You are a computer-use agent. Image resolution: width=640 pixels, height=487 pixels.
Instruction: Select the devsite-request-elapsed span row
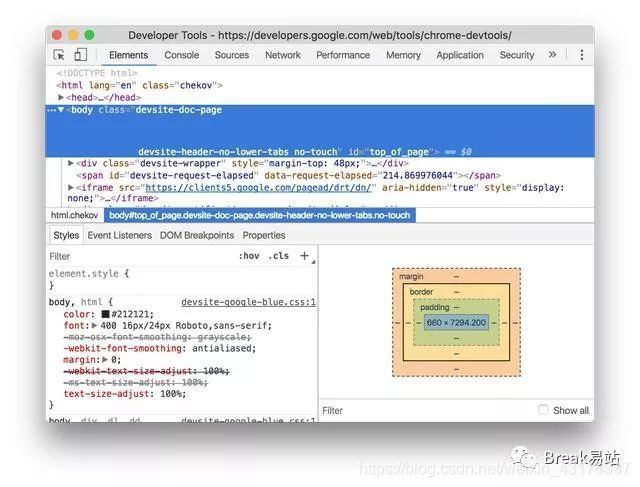[288, 175]
